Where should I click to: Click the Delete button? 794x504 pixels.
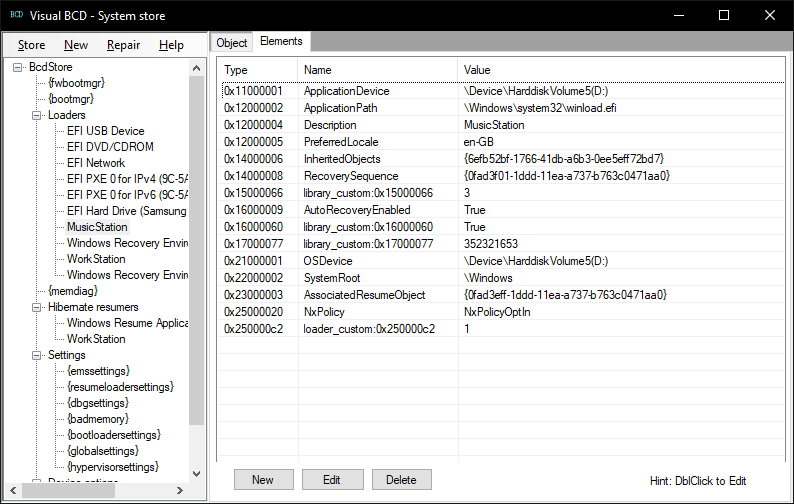[402, 480]
